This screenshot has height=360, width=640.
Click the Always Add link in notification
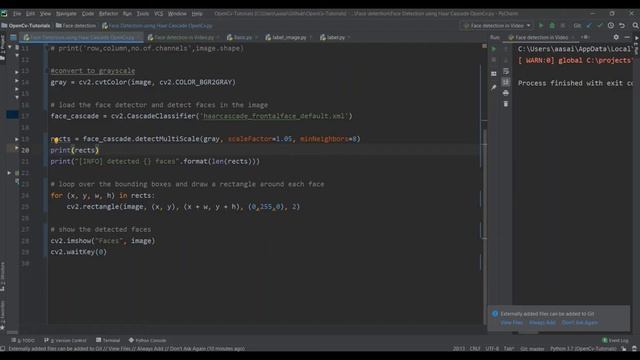pyautogui.click(x=542, y=322)
